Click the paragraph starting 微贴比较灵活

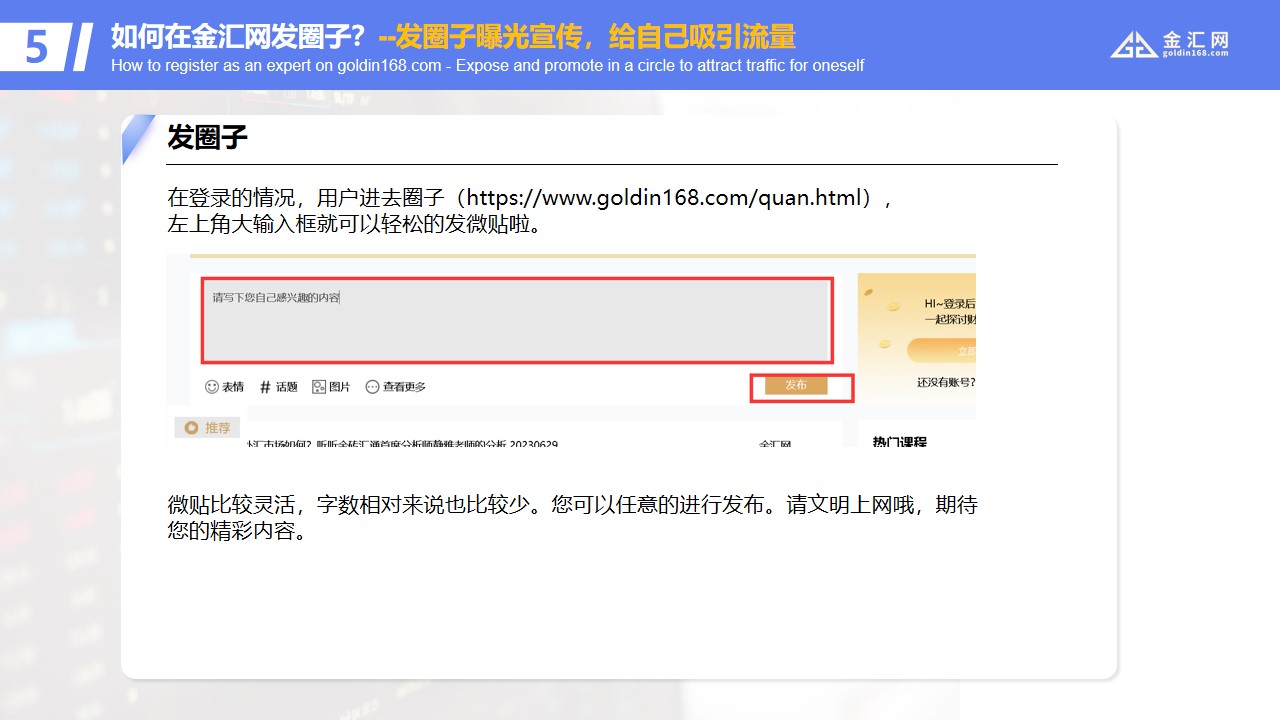(572, 518)
